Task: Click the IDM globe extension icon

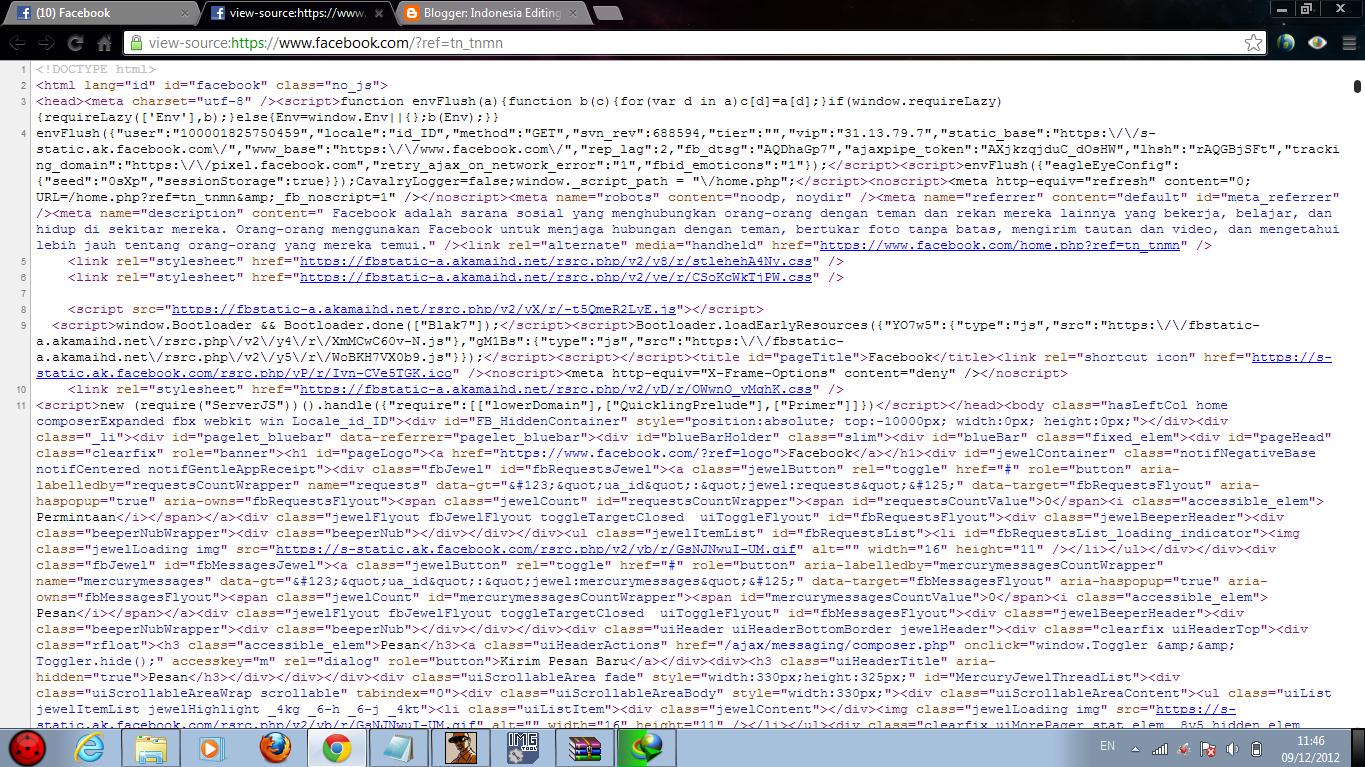Action: tap(1285, 43)
